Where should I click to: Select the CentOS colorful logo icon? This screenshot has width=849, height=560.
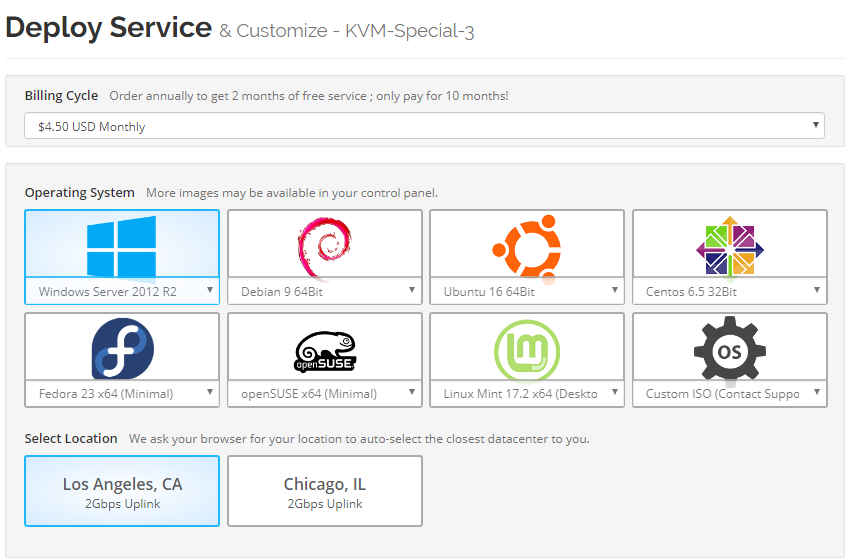pos(729,246)
